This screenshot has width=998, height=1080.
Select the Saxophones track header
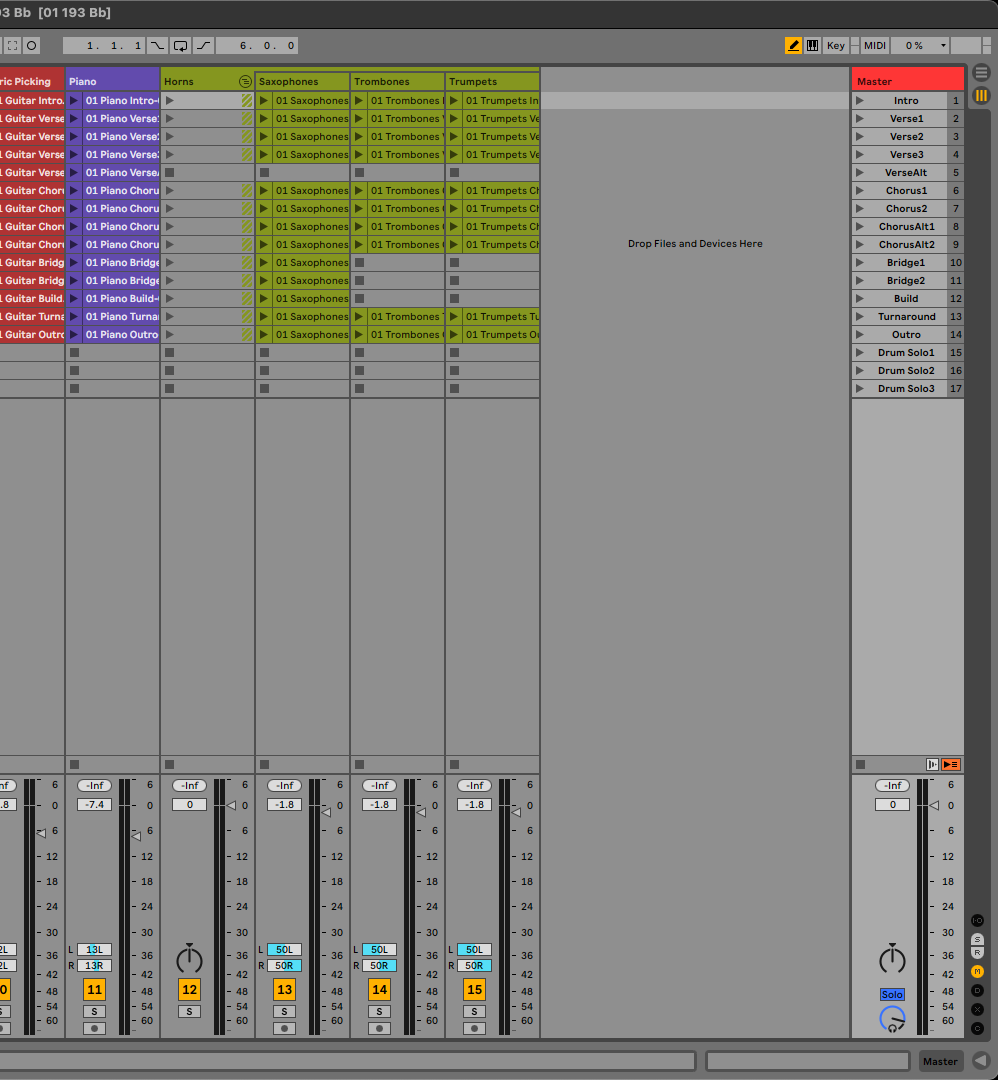[302, 81]
